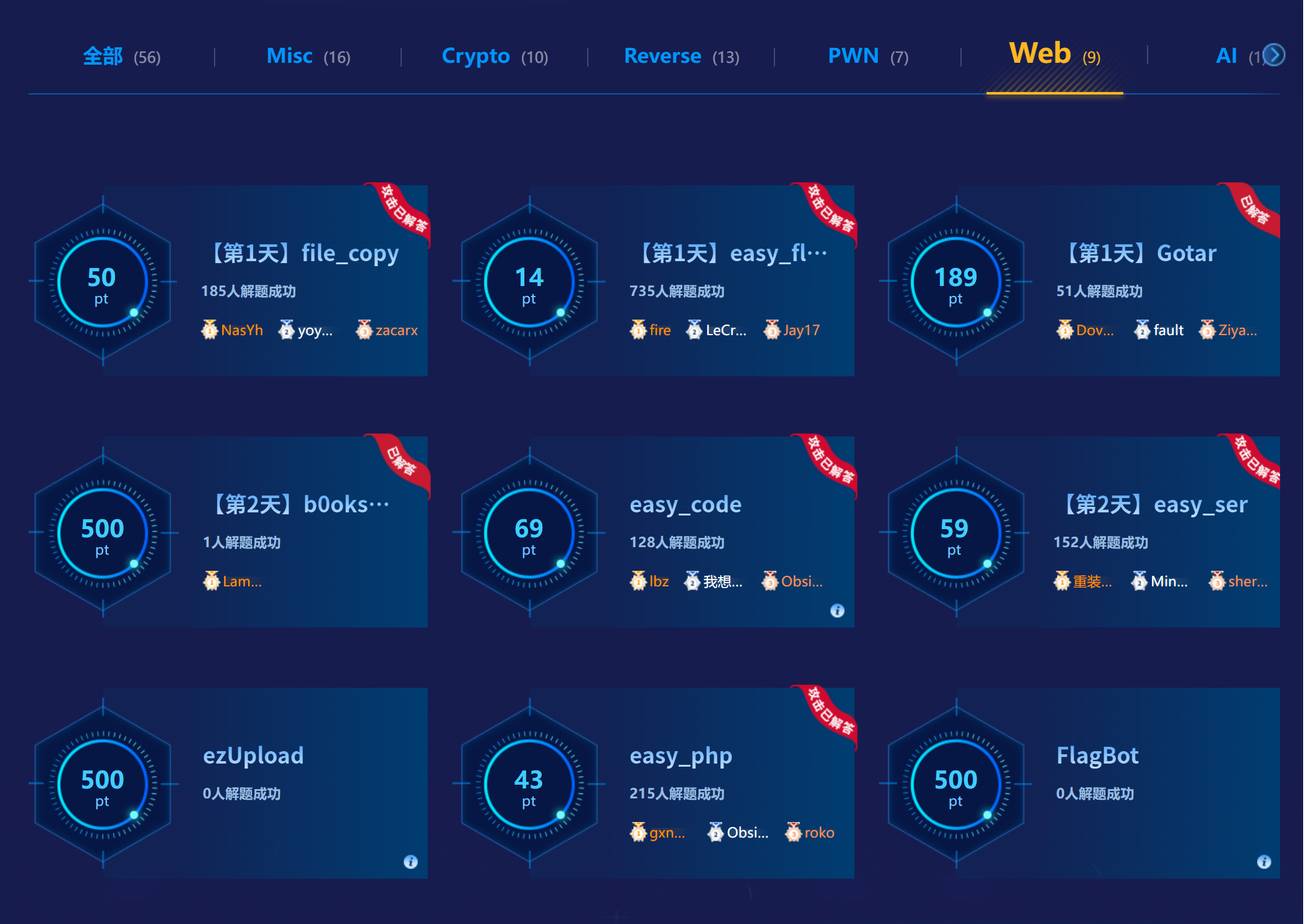Click silver medal icon next to fault
The width and height of the screenshot is (1305, 924).
pos(1142,330)
